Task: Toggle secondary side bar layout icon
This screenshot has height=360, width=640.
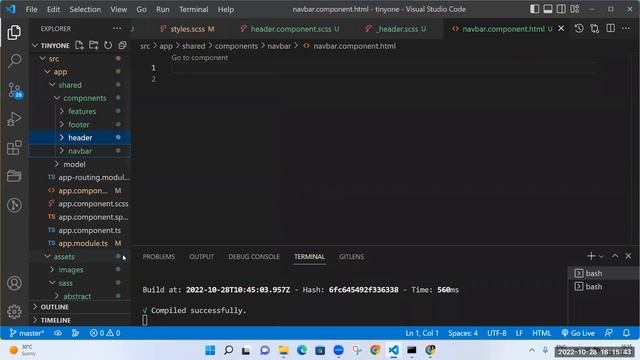Action: coord(561,9)
